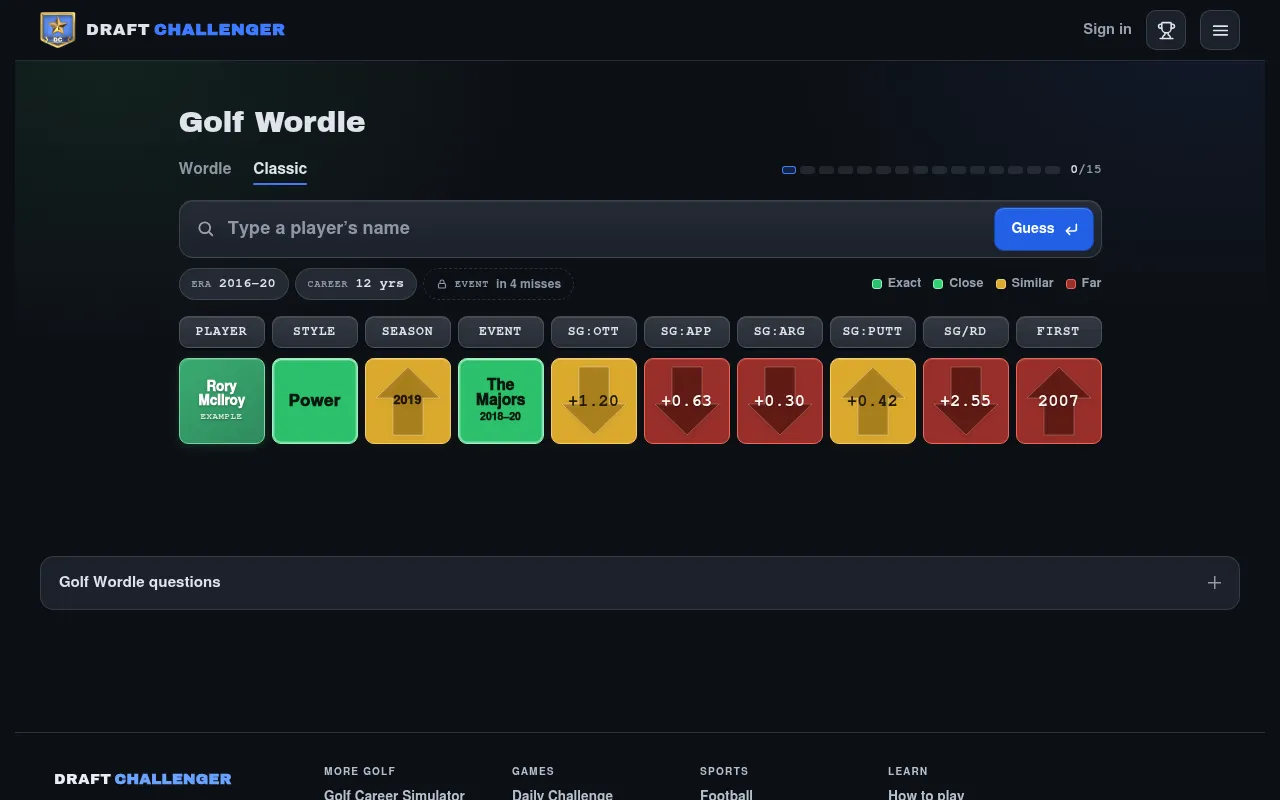The width and height of the screenshot is (1280, 800).
Task: Click the red Far legend swatch
Action: (1071, 284)
